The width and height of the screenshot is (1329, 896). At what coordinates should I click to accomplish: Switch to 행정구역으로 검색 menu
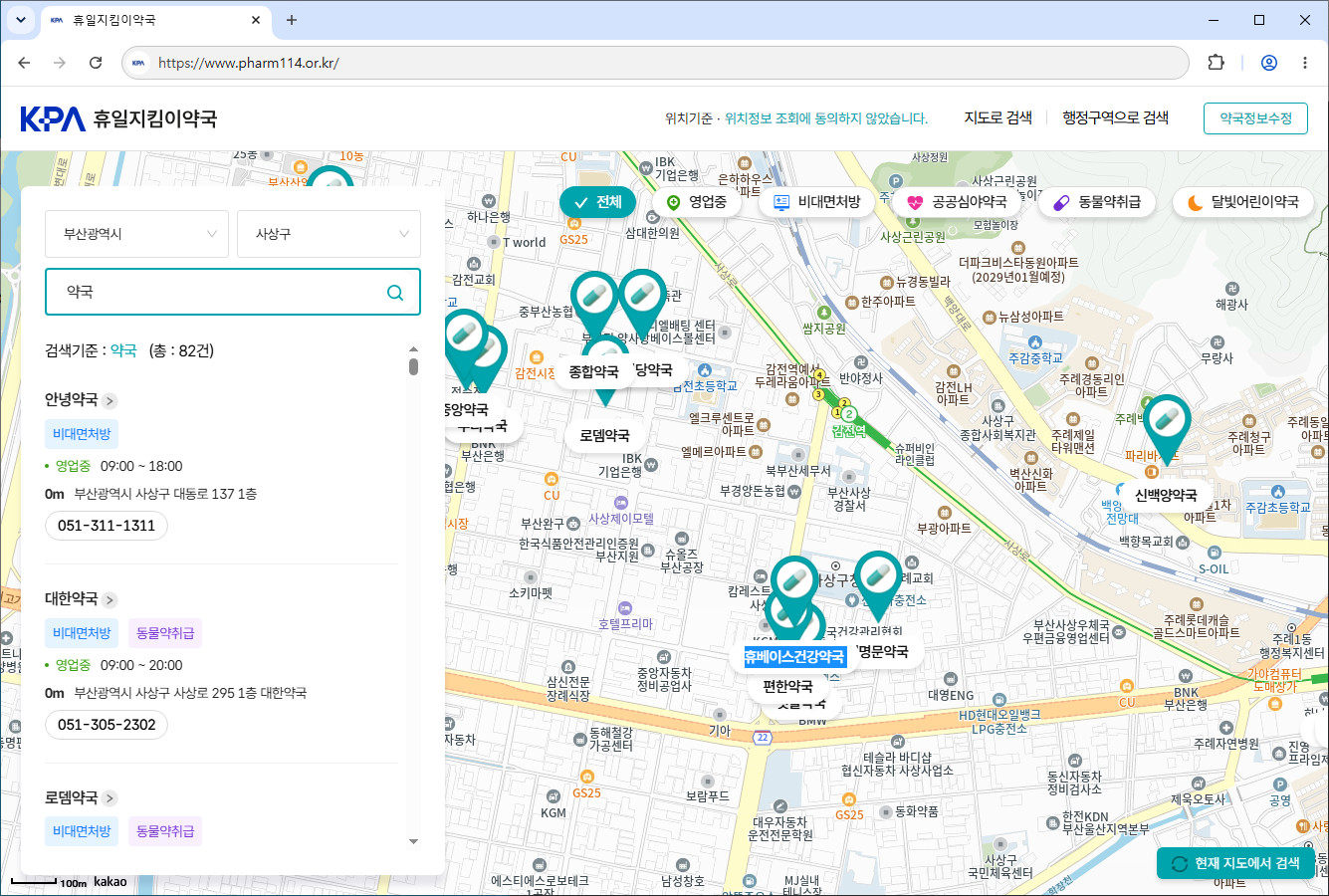(1115, 117)
